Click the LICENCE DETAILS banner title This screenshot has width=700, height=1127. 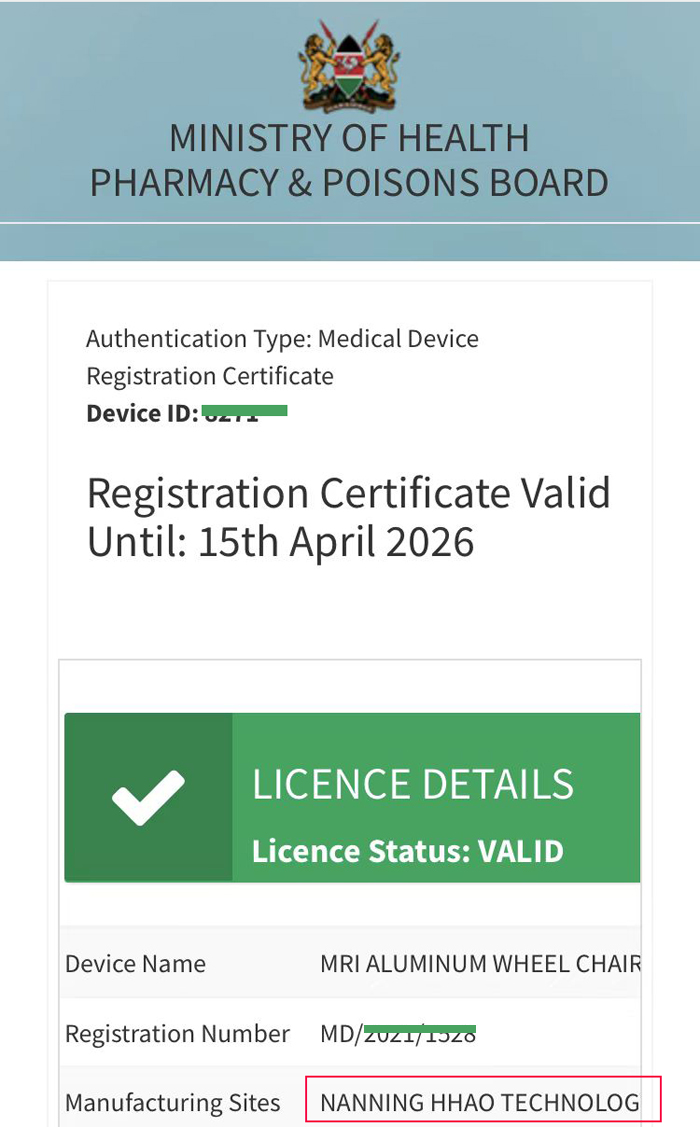pos(413,784)
